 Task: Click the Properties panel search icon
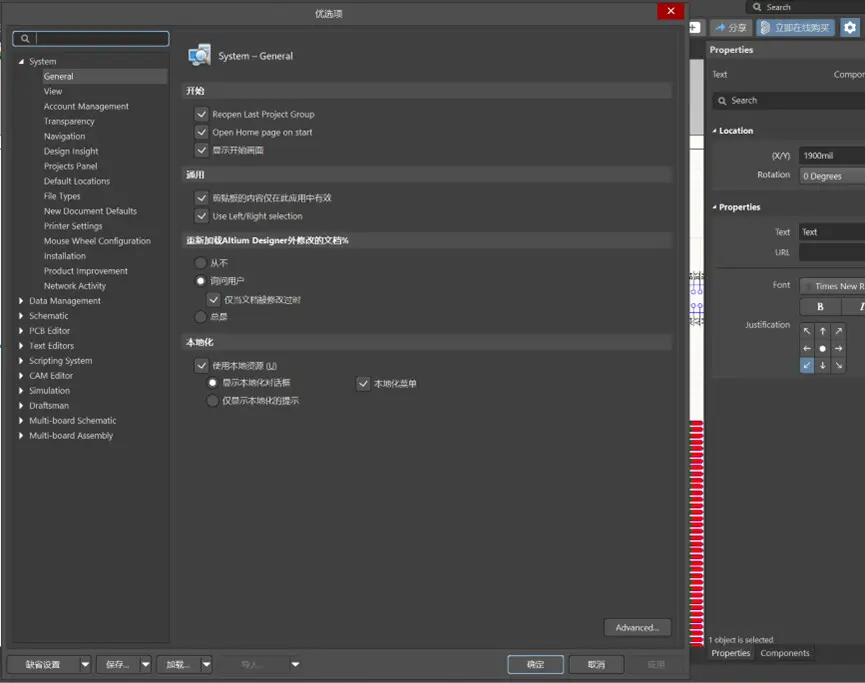point(722,101)
